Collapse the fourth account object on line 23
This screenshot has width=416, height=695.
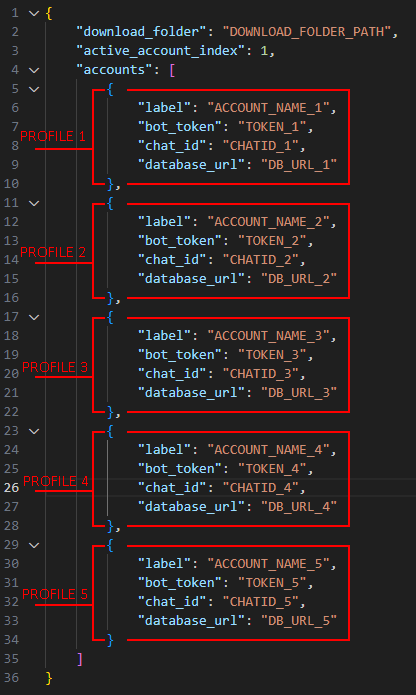tap(34, 431)
